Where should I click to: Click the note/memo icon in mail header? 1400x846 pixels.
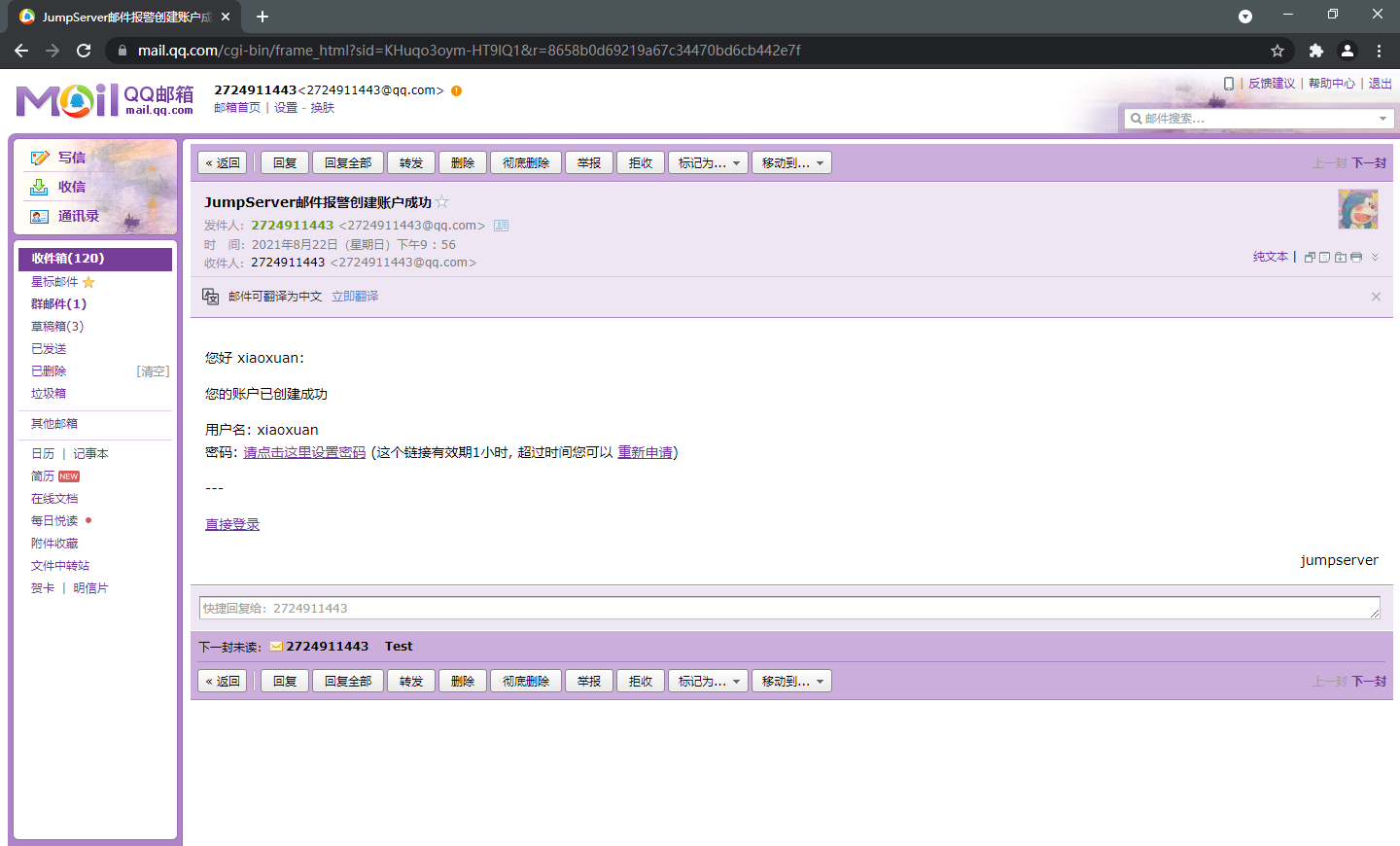click(1324, 258)
